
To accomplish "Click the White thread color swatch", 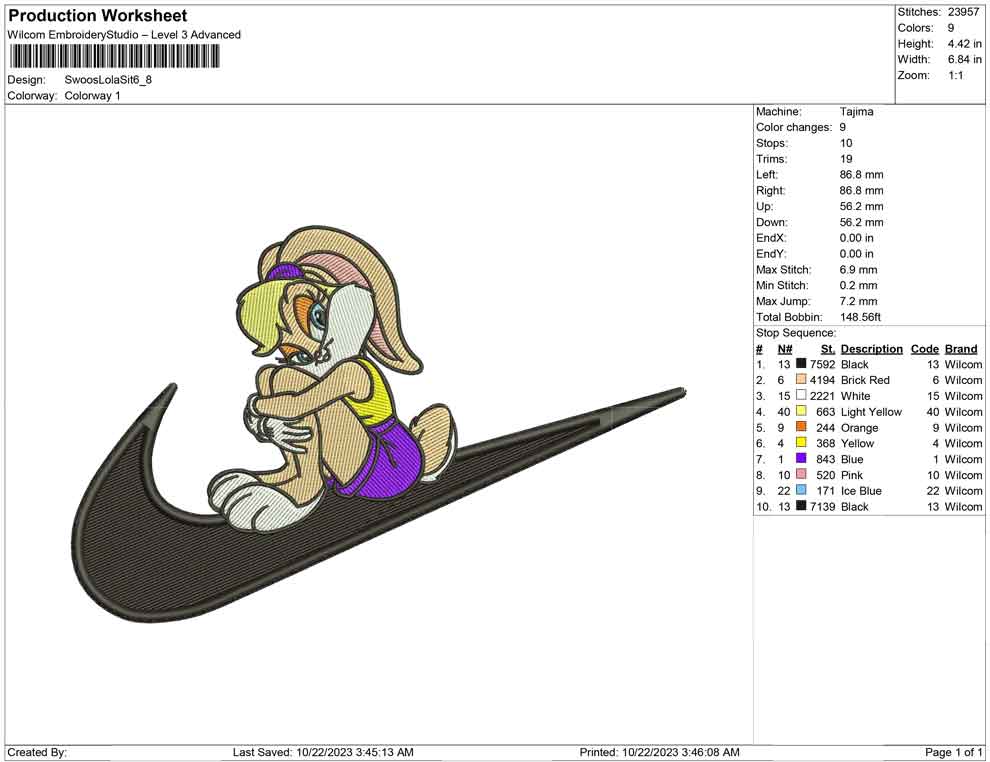I will [x=801, y=395].
